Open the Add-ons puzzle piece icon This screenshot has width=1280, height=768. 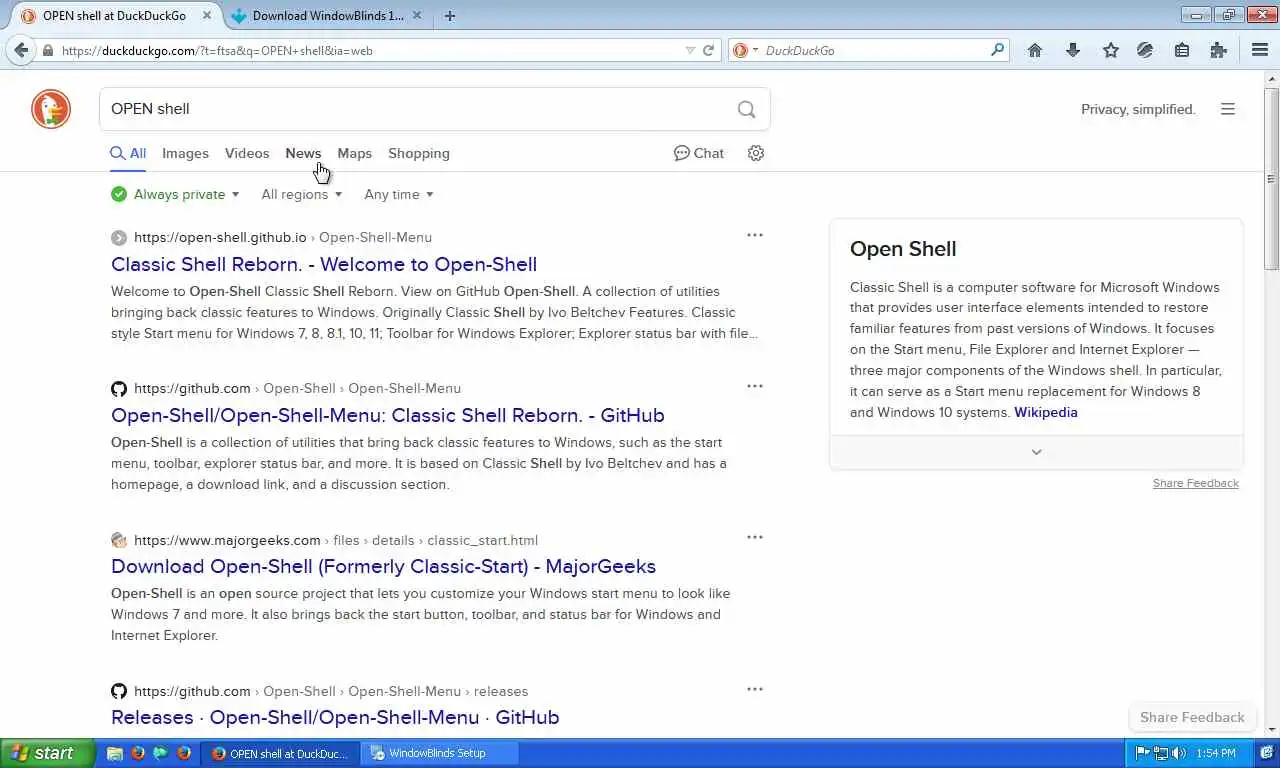point(1218,50)
